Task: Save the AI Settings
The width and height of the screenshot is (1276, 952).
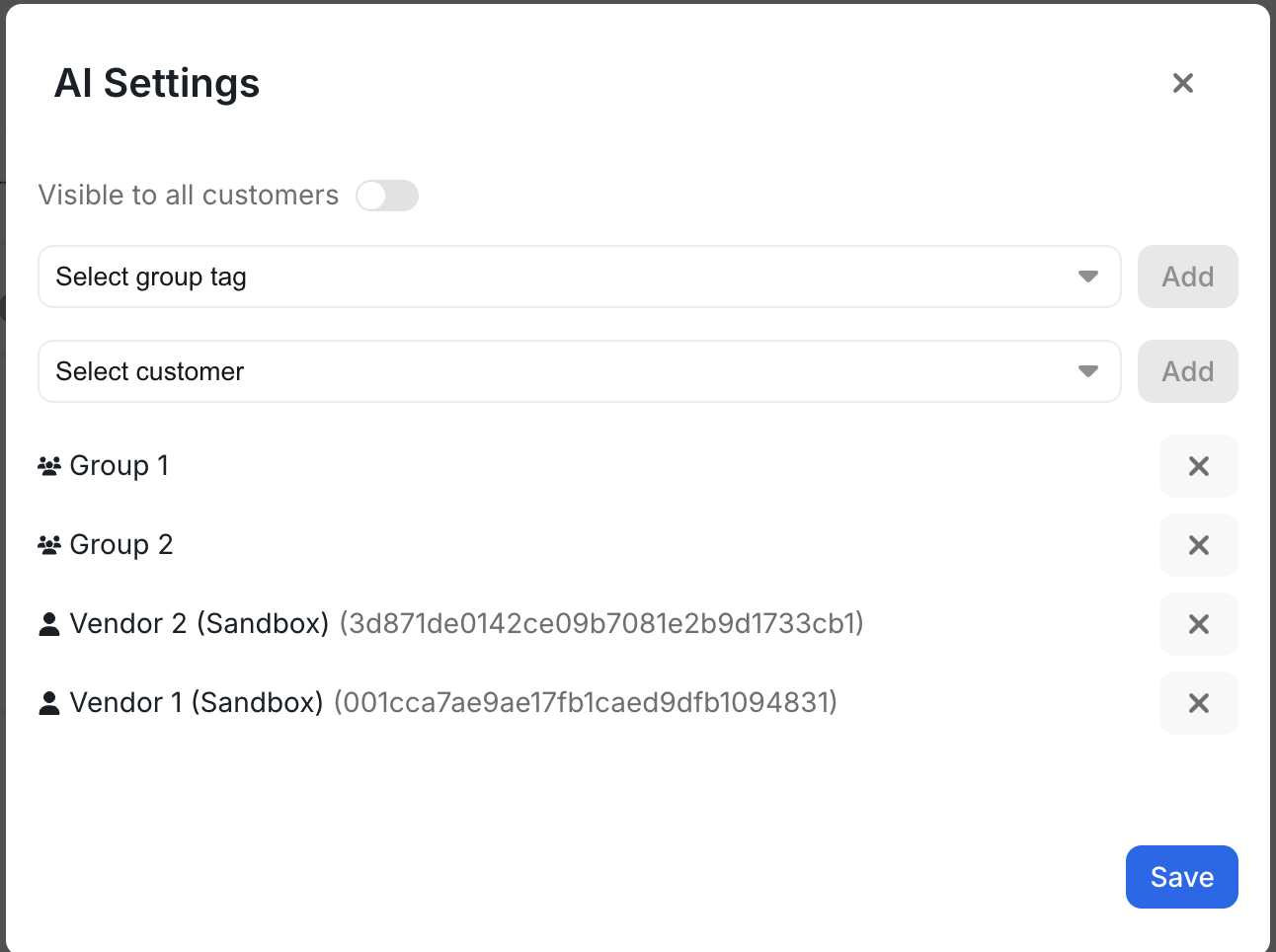Action: point(1181,876)
